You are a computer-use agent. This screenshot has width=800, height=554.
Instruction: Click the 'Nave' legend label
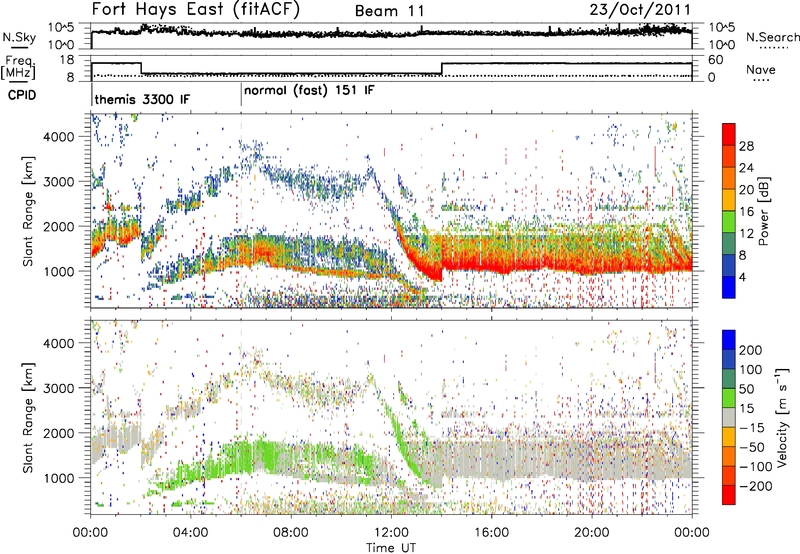coord(761,69)
